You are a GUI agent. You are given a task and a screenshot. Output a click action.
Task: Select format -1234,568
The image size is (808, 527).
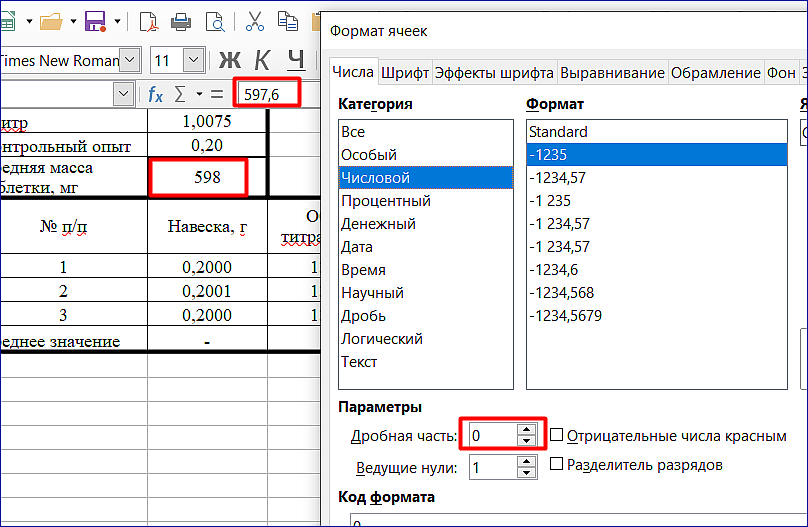tap(656, 293)
